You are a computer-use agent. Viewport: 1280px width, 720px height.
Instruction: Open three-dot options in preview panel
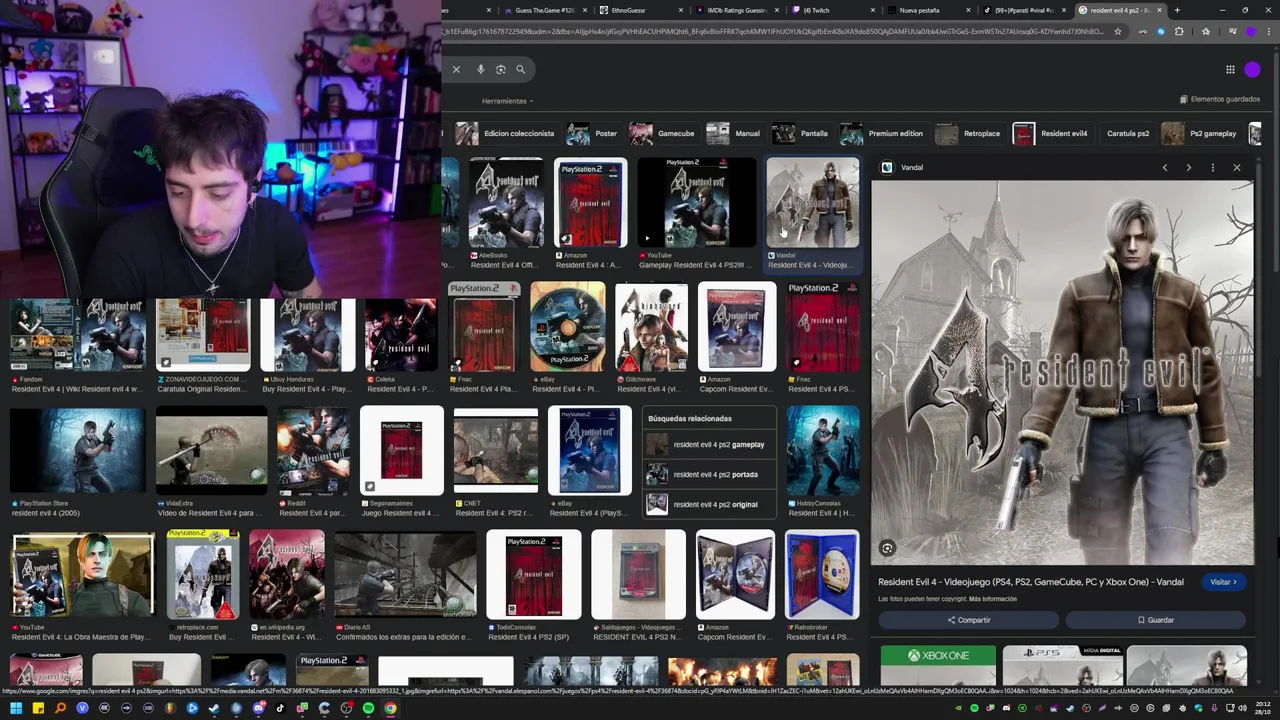1213,167
